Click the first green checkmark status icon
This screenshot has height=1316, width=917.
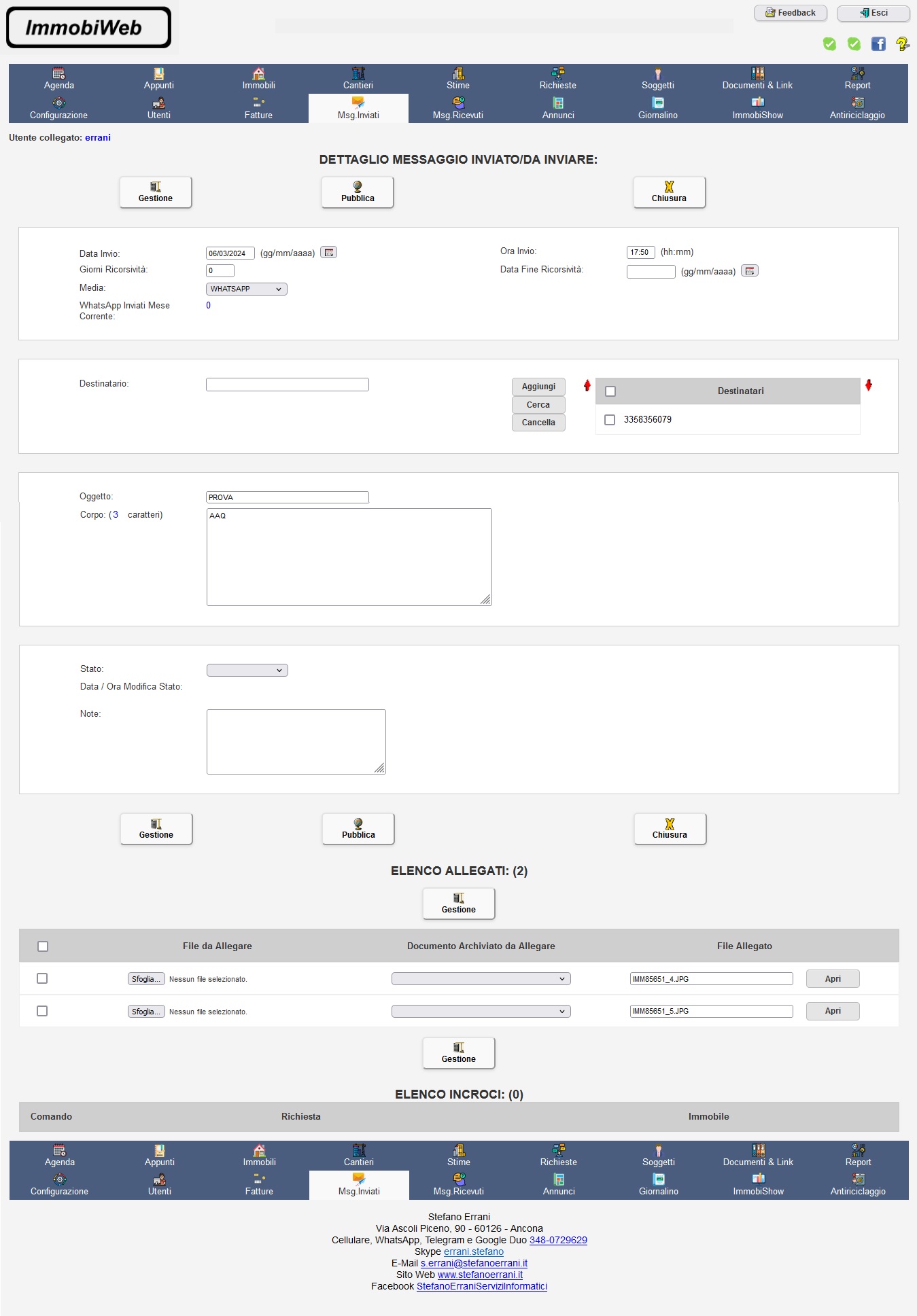click(x=829, y=44)
